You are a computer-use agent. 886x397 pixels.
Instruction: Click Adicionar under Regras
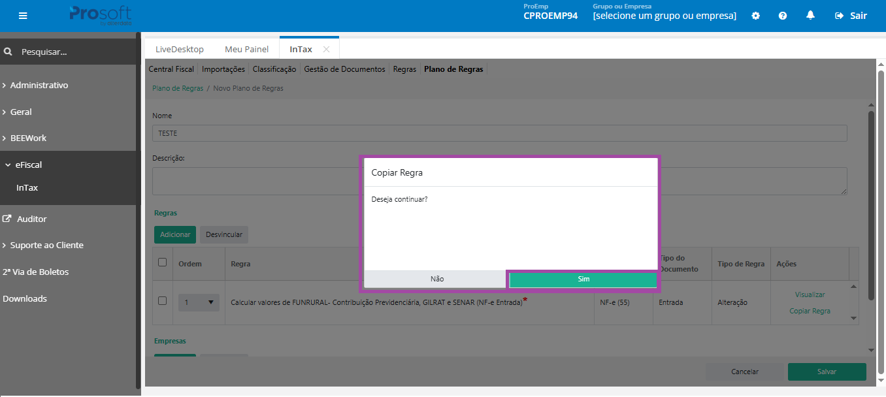tap(175, 234)
